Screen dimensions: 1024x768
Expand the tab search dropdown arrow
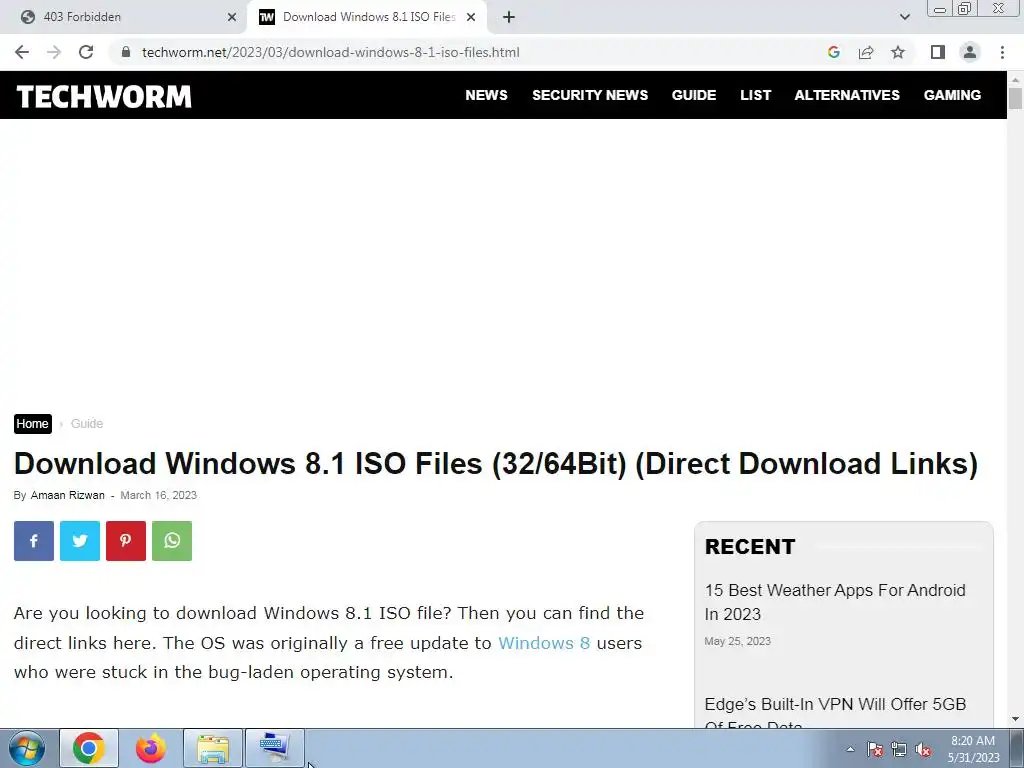(904, 17)
